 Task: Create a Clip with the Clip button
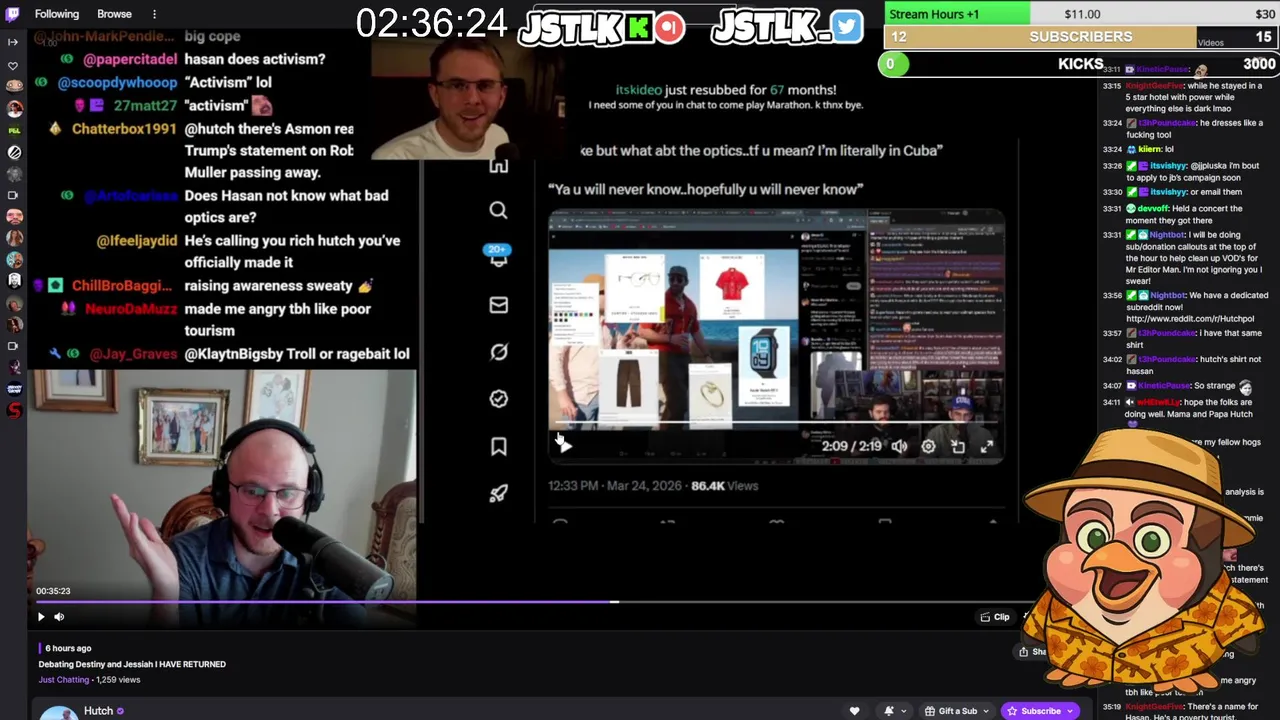tap(995, 617)
